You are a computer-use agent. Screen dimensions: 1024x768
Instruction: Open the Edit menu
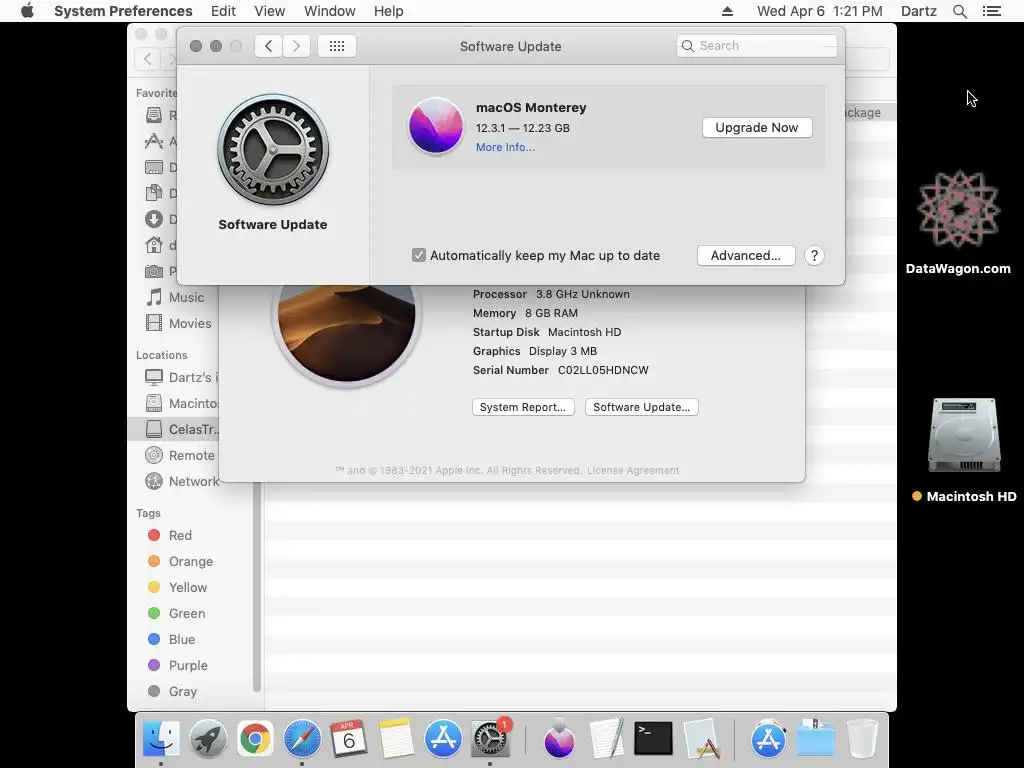point(223,11)
